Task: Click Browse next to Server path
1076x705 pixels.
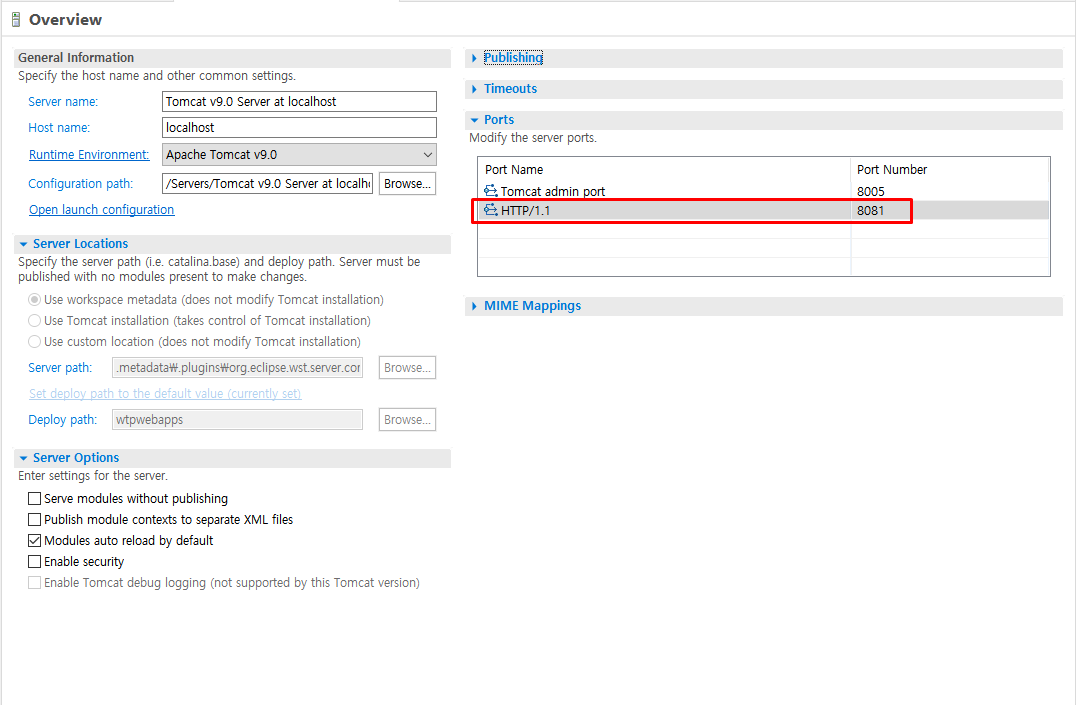Action: pyautogui.click(x=407, y=367)
